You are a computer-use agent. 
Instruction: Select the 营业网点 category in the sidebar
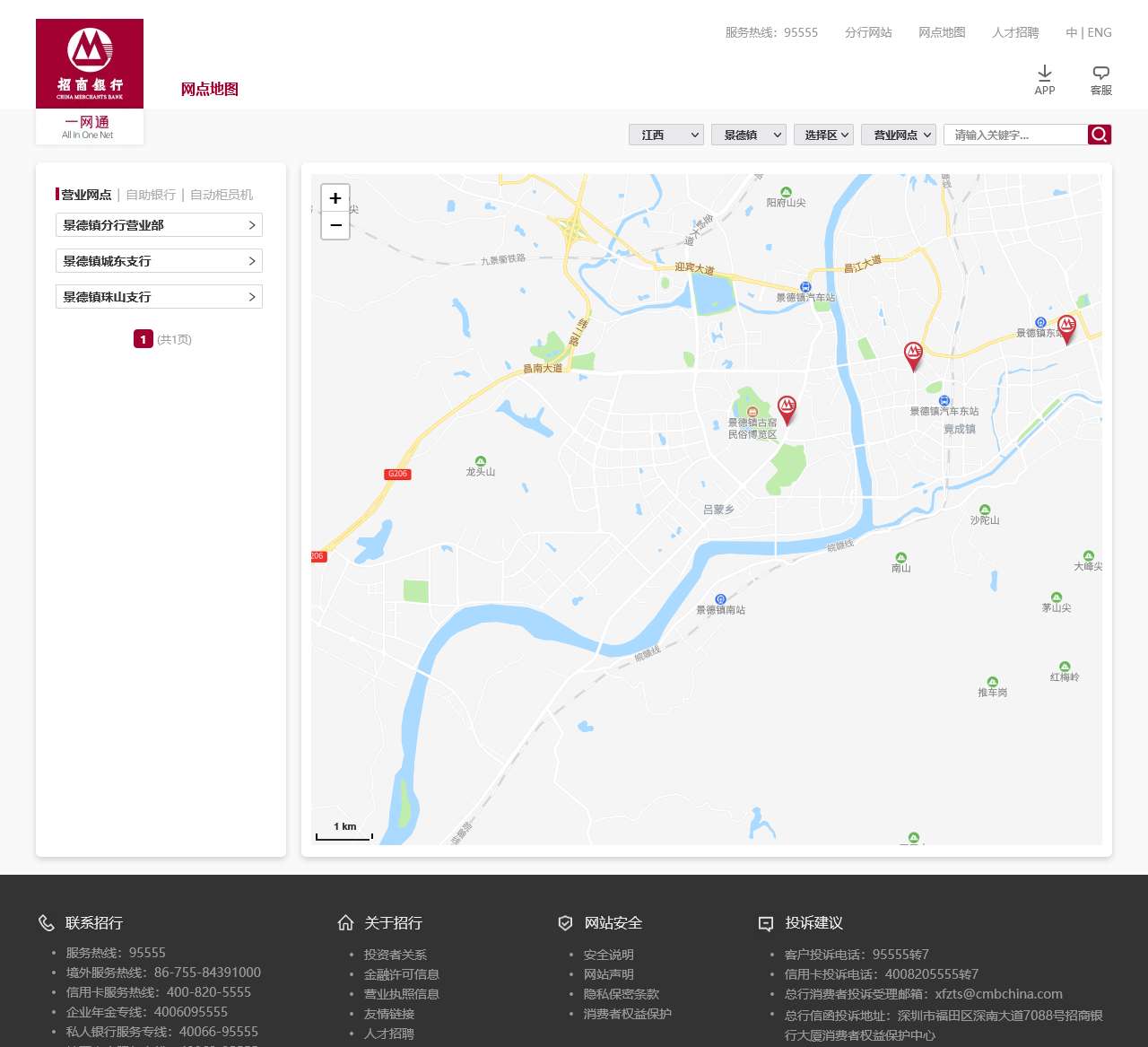[x=85, y=194]
